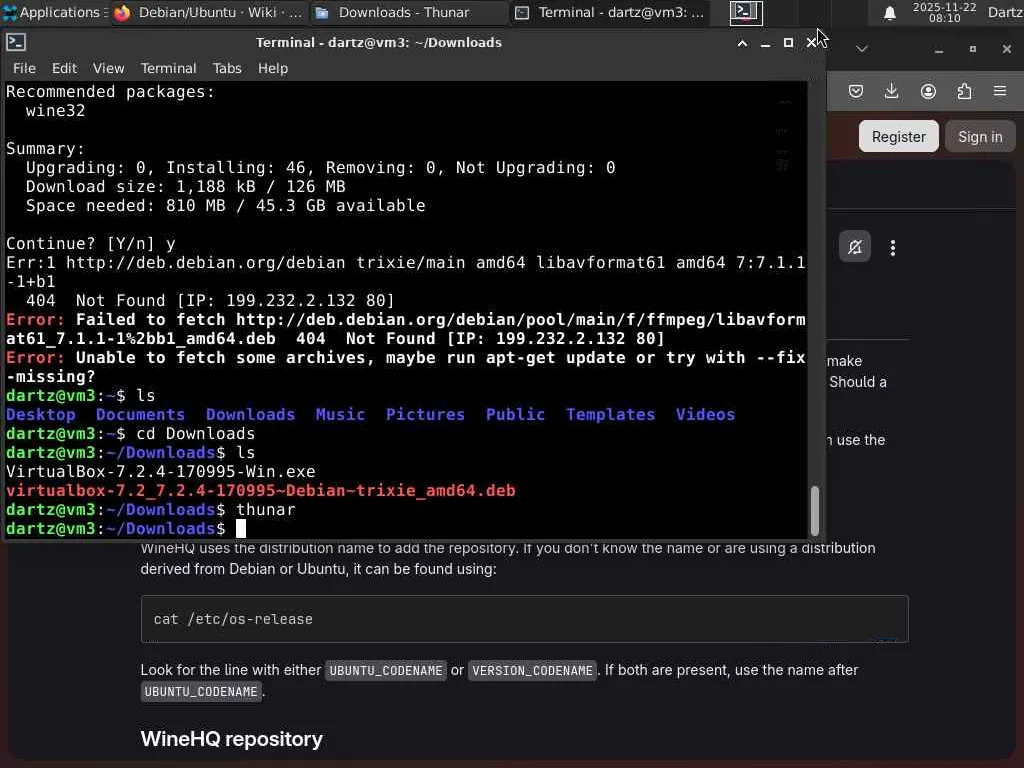Click the Music directory name in ls output
This screenshot has height=768, width=1024.
(340, 415)
